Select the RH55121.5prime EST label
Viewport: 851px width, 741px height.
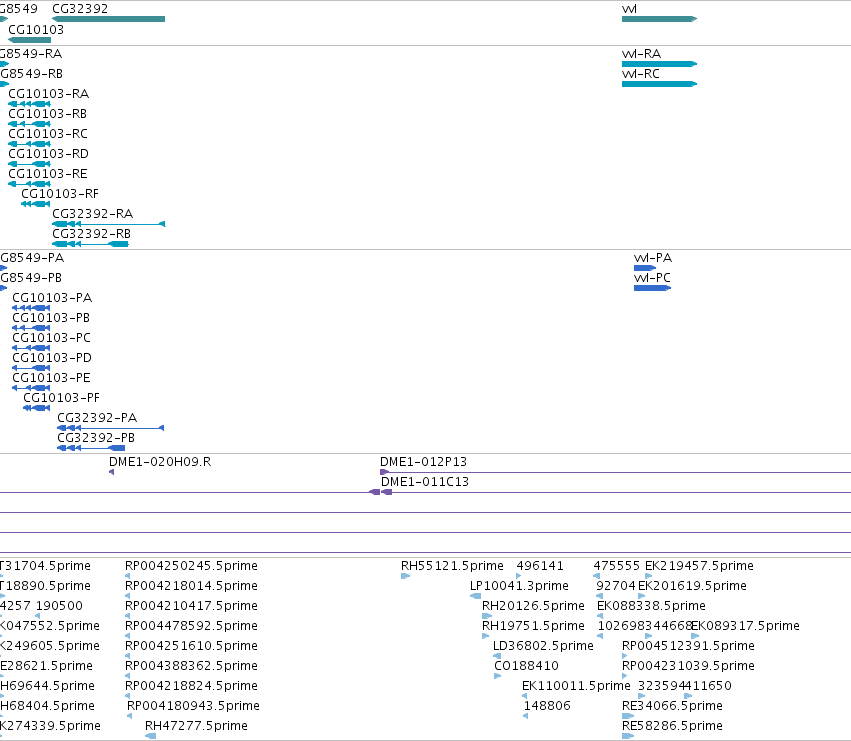[453, 566]
